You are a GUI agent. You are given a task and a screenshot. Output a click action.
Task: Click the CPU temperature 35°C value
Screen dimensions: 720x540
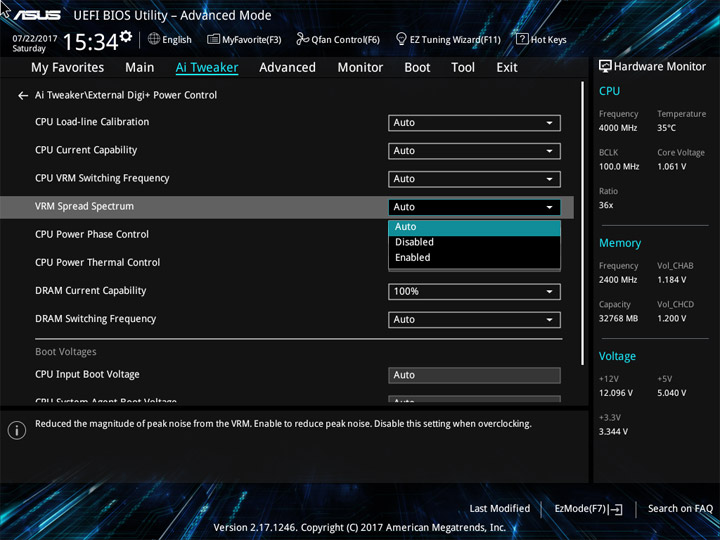(666, 128)
